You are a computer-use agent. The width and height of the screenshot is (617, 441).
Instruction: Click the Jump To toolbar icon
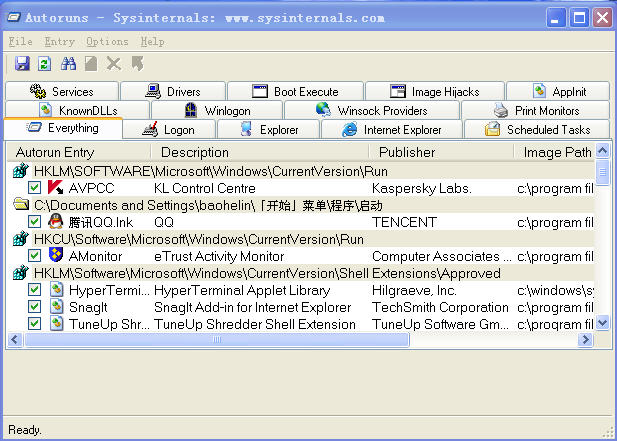click(138, 63)
